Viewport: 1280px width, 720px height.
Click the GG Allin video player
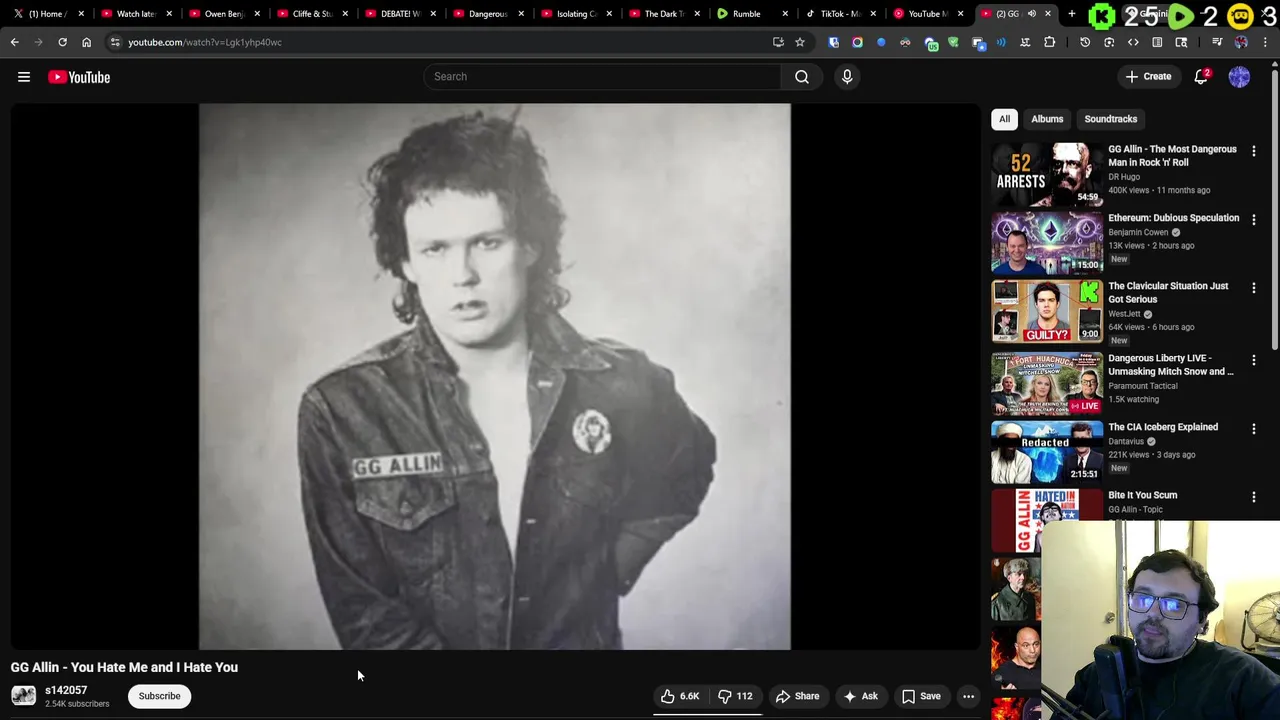495,376
